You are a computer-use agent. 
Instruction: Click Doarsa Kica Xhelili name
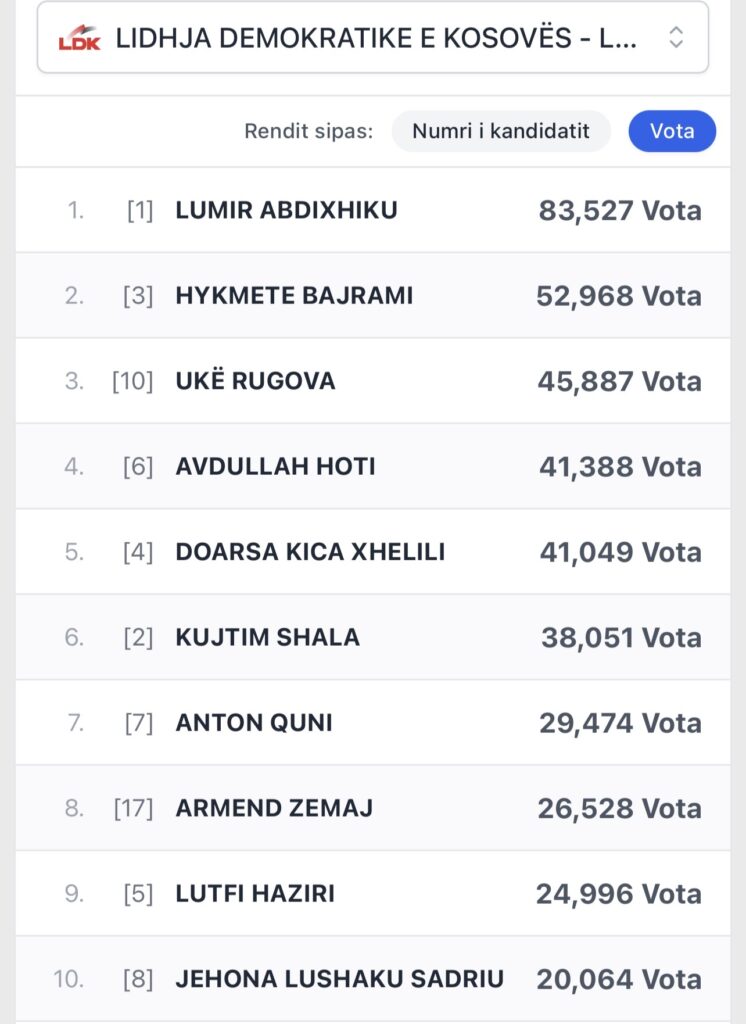coord(310,552)
